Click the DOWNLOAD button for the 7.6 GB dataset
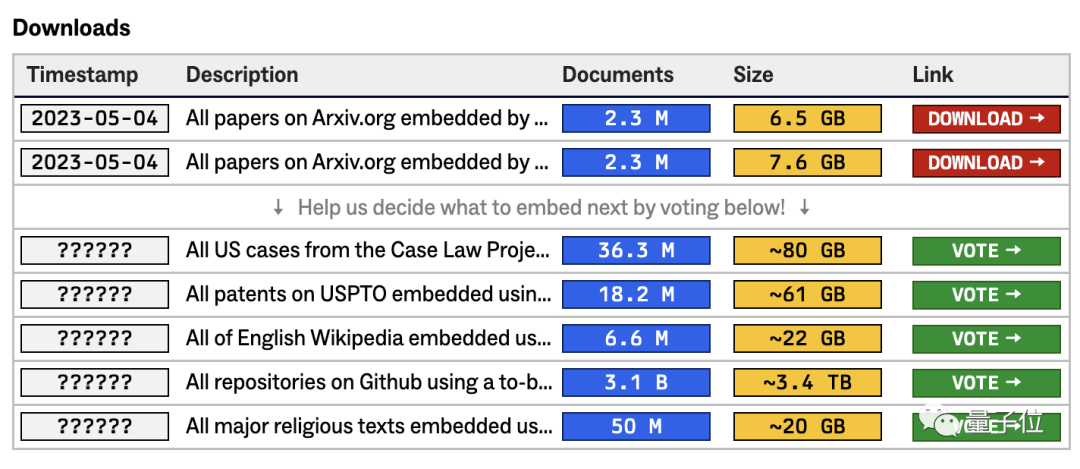1080x469 pixels. [x=986, y=163]
